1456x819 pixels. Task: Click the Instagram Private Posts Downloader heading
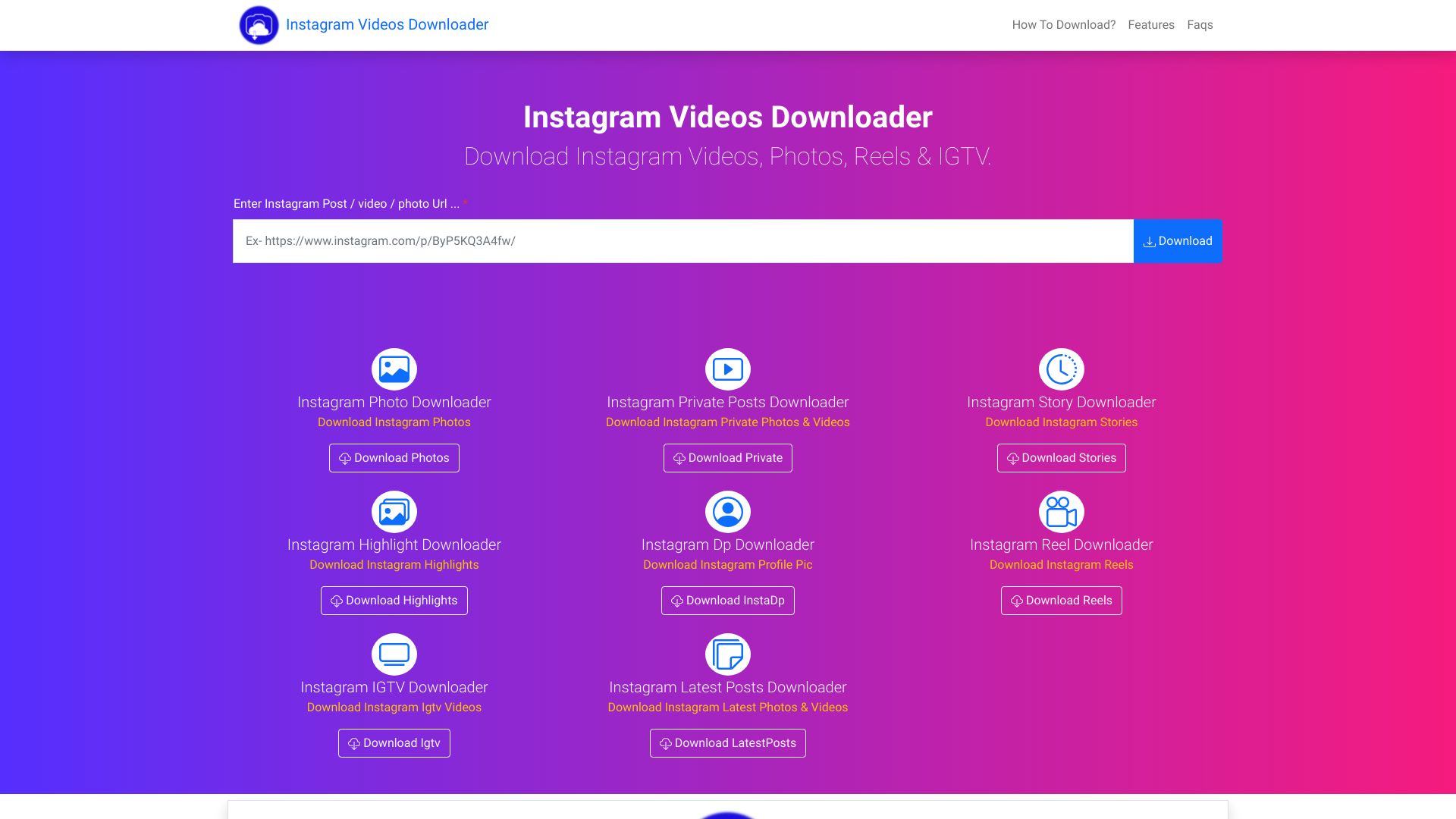pos(728,402)
